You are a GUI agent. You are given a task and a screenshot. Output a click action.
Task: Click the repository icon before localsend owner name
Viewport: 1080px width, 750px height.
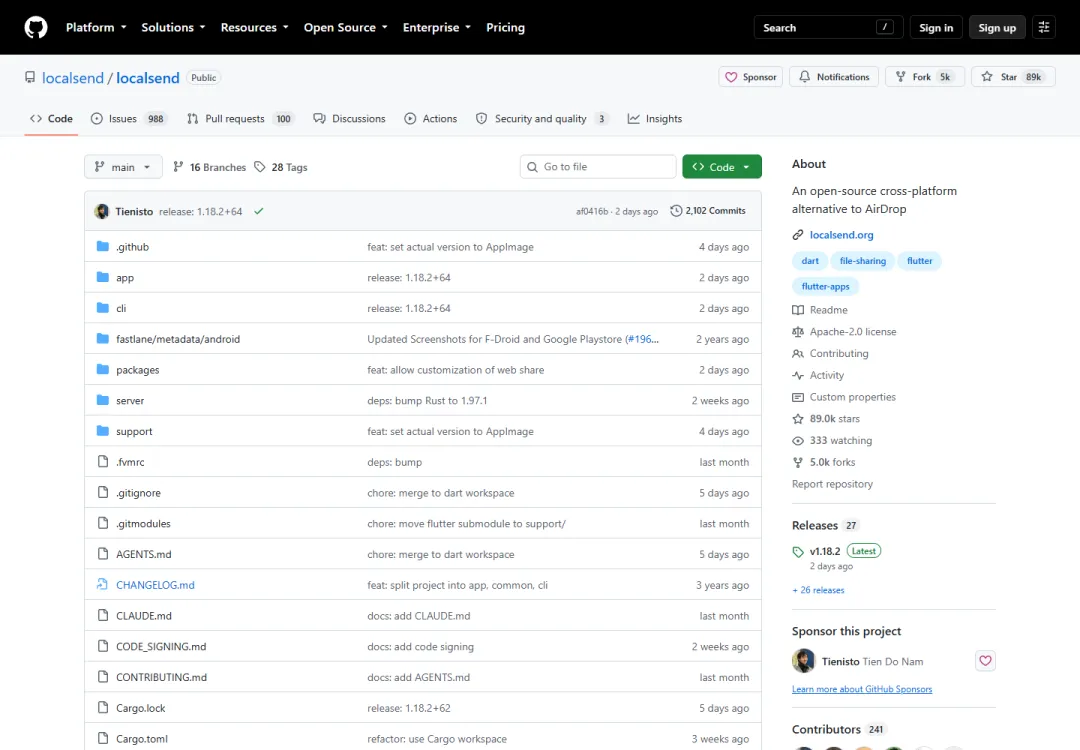point(30,77)
